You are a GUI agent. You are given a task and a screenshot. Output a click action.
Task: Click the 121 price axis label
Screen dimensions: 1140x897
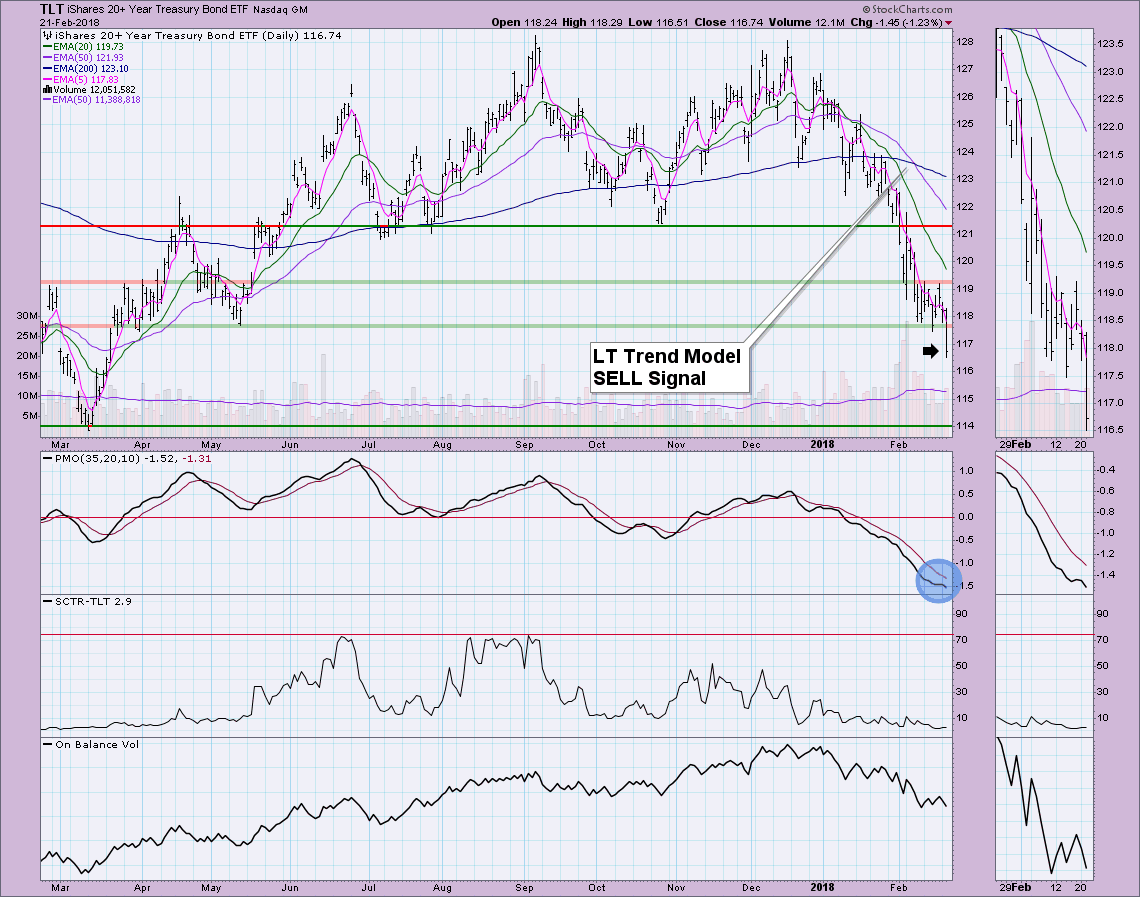point(965,233)
